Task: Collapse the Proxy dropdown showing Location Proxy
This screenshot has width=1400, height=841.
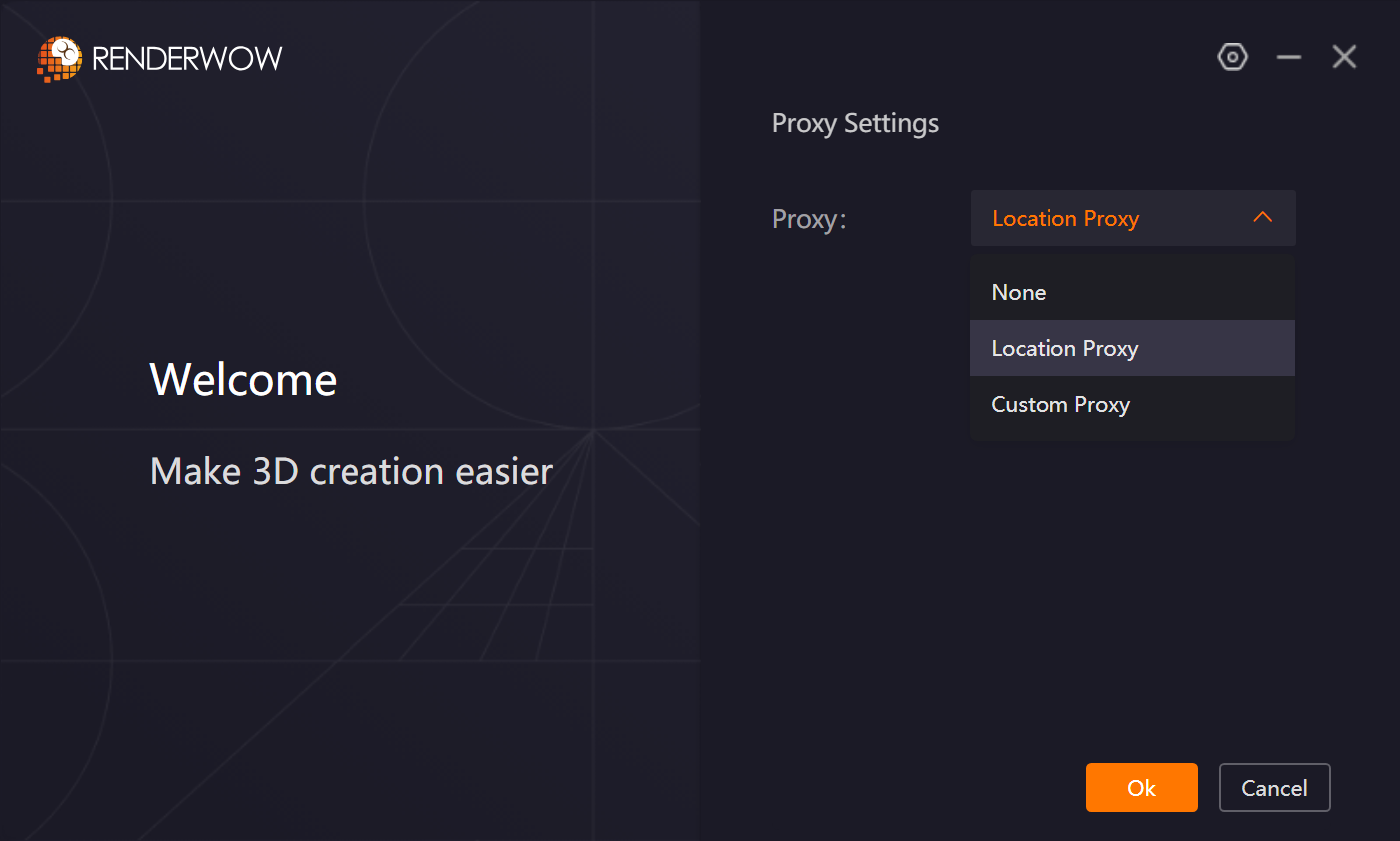Action: pyautogui.click(x=1133, y=218)
